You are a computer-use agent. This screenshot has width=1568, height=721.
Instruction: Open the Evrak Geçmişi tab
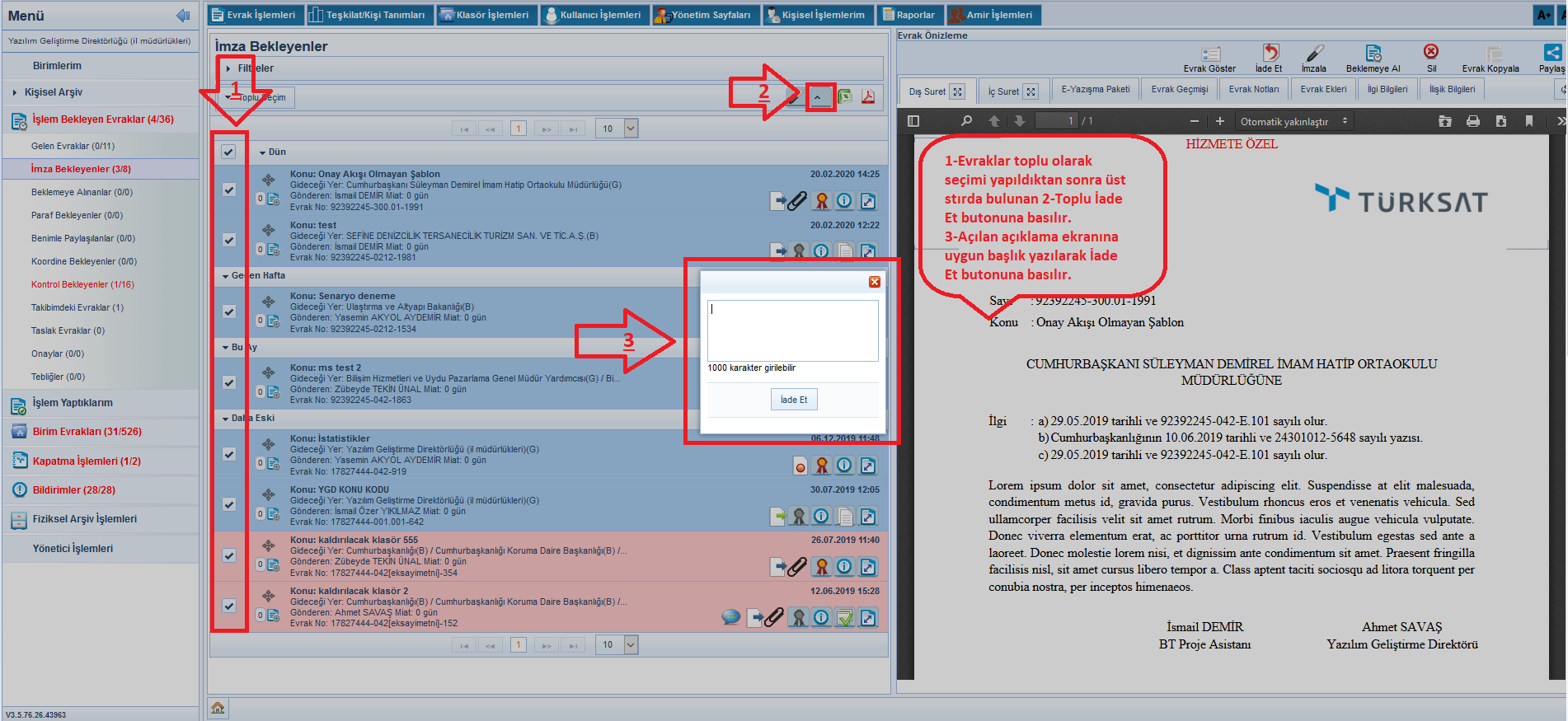tap(1179, 90)
